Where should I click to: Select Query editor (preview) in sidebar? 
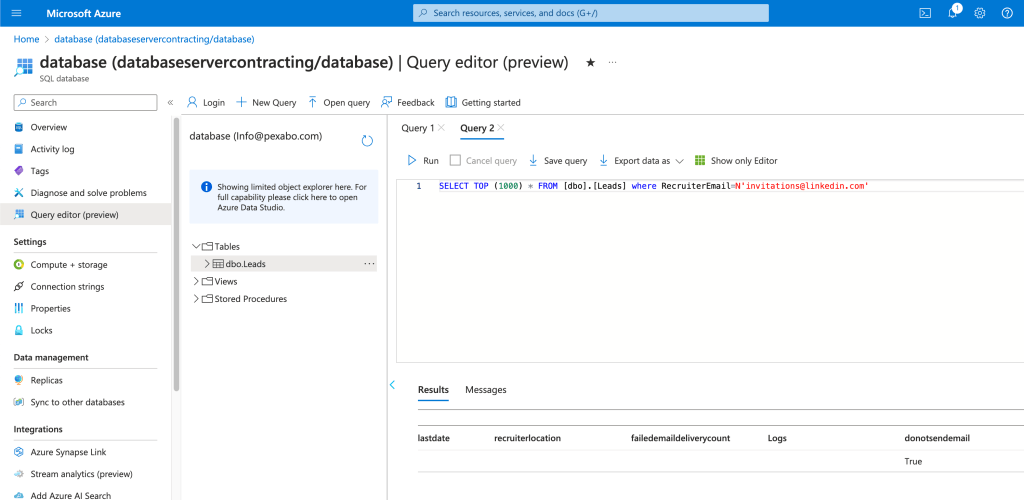(86, 214)
